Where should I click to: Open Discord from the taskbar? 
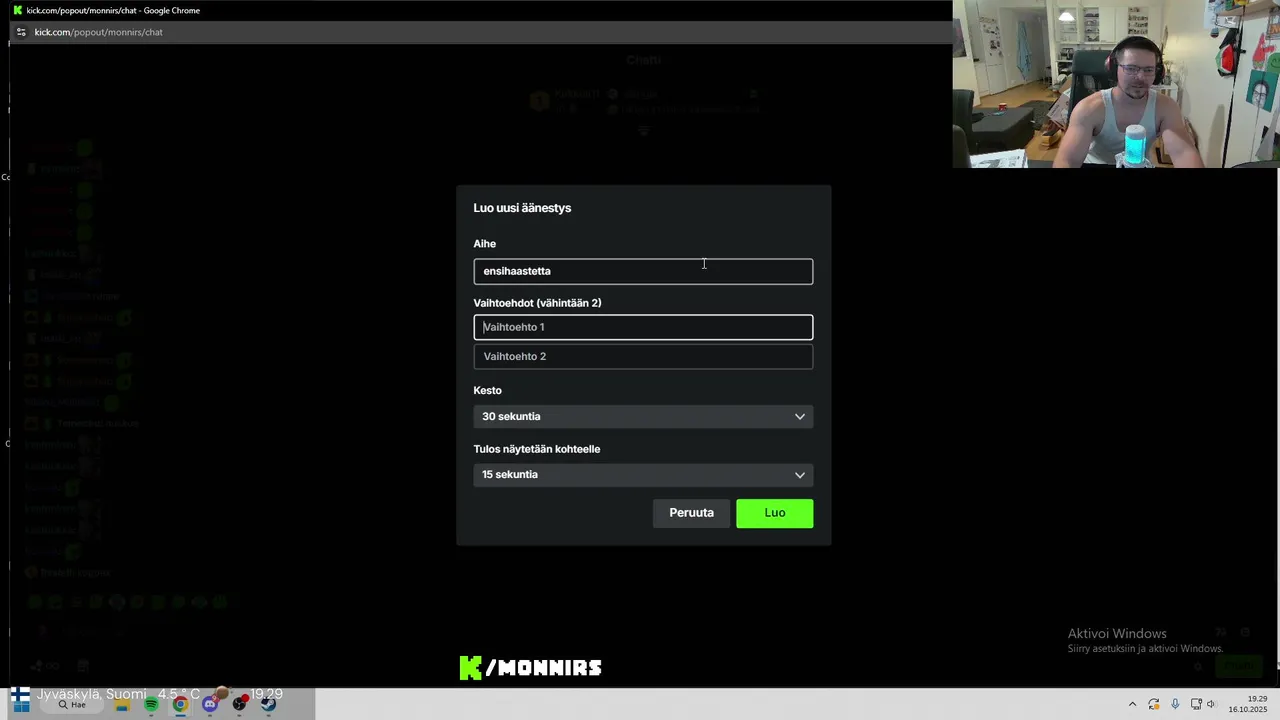[210, 704]
